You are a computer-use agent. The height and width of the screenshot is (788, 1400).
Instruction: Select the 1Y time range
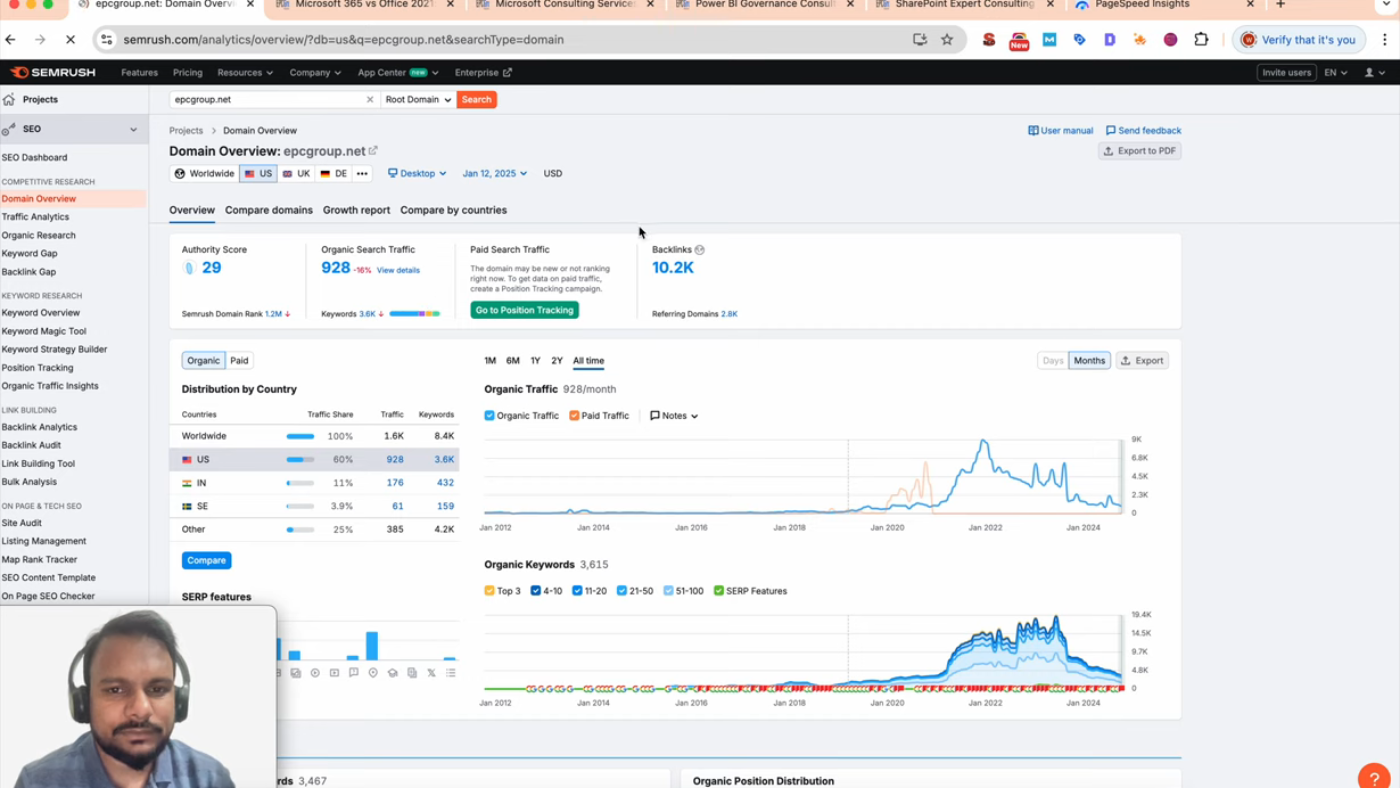(535, 361)
